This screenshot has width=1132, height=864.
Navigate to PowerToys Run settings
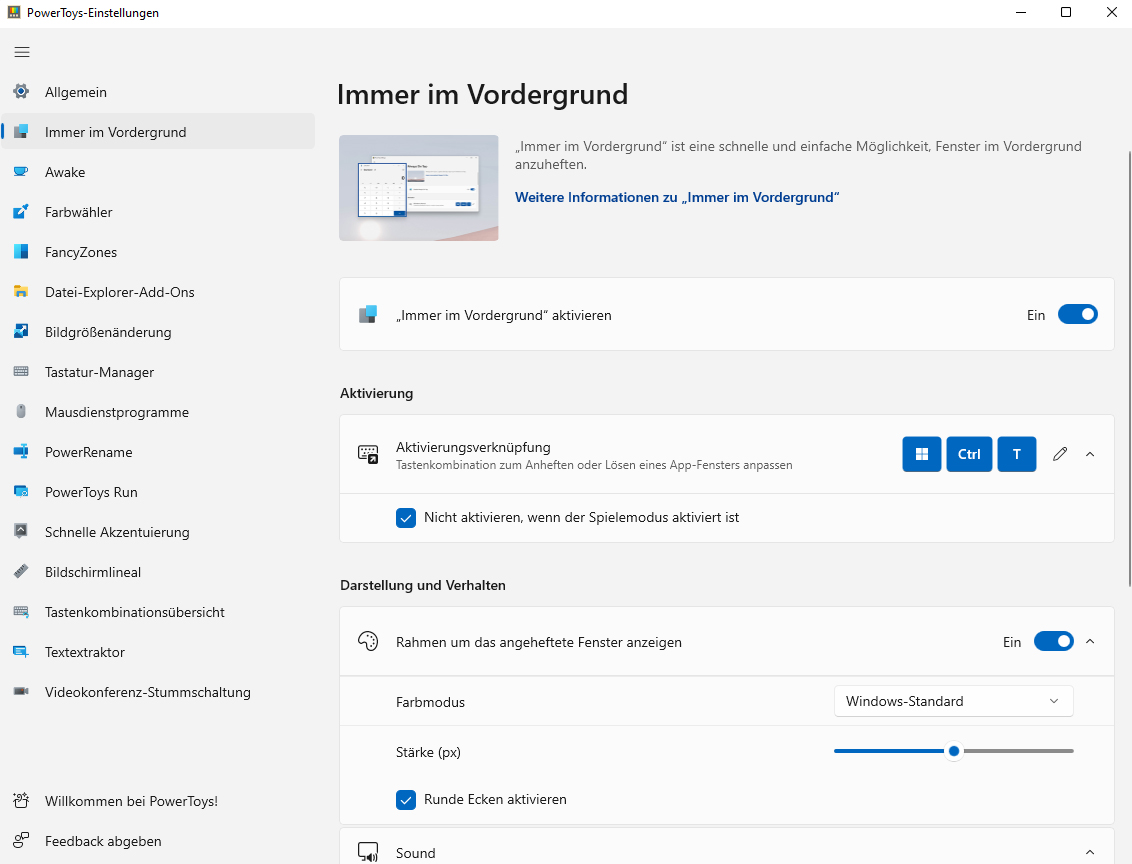pyautogui.click(x=157, y=492)
